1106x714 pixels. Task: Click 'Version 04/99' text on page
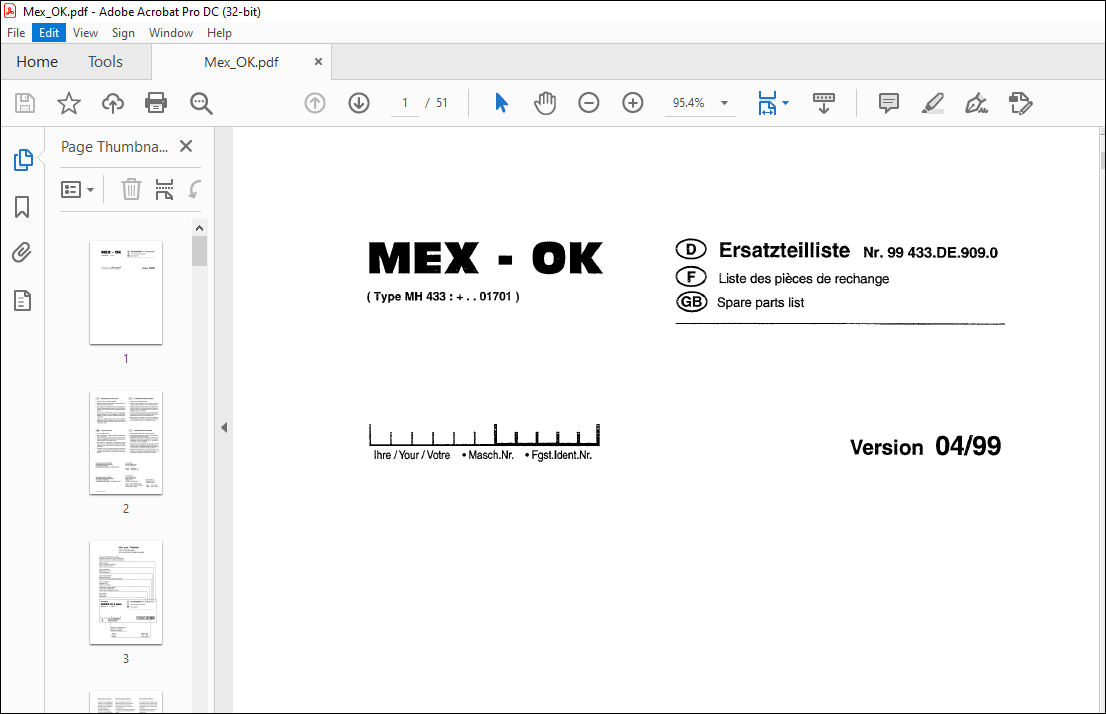(925, 446)
